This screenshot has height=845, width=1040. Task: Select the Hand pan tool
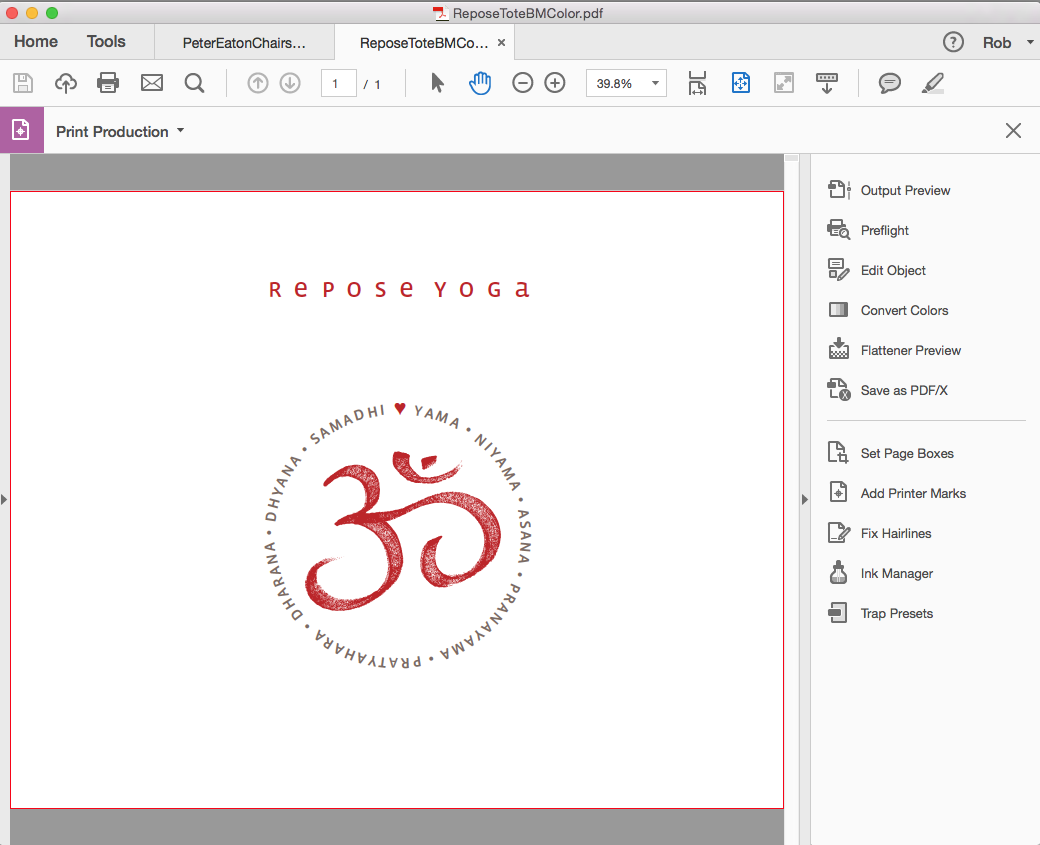pos(480,83)
